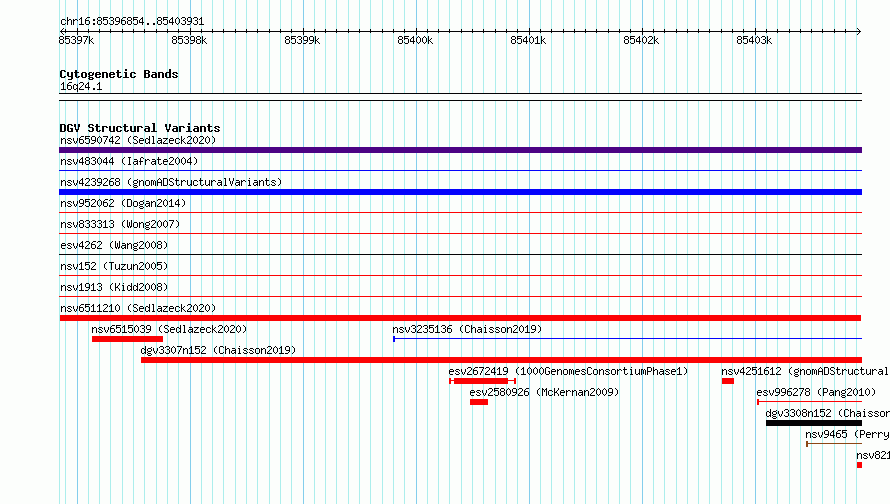Click the esv996278 (Pang2010) label

[816, 392]
